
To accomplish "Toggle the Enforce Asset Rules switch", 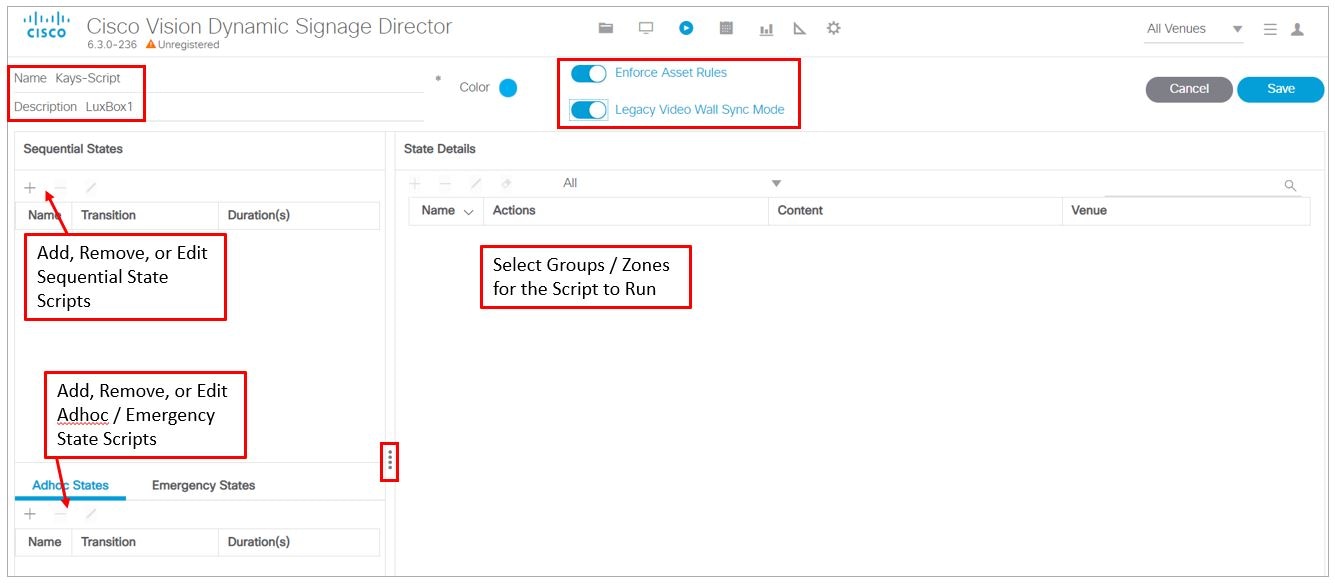I will pyautogui.click(x=589, y=74).
